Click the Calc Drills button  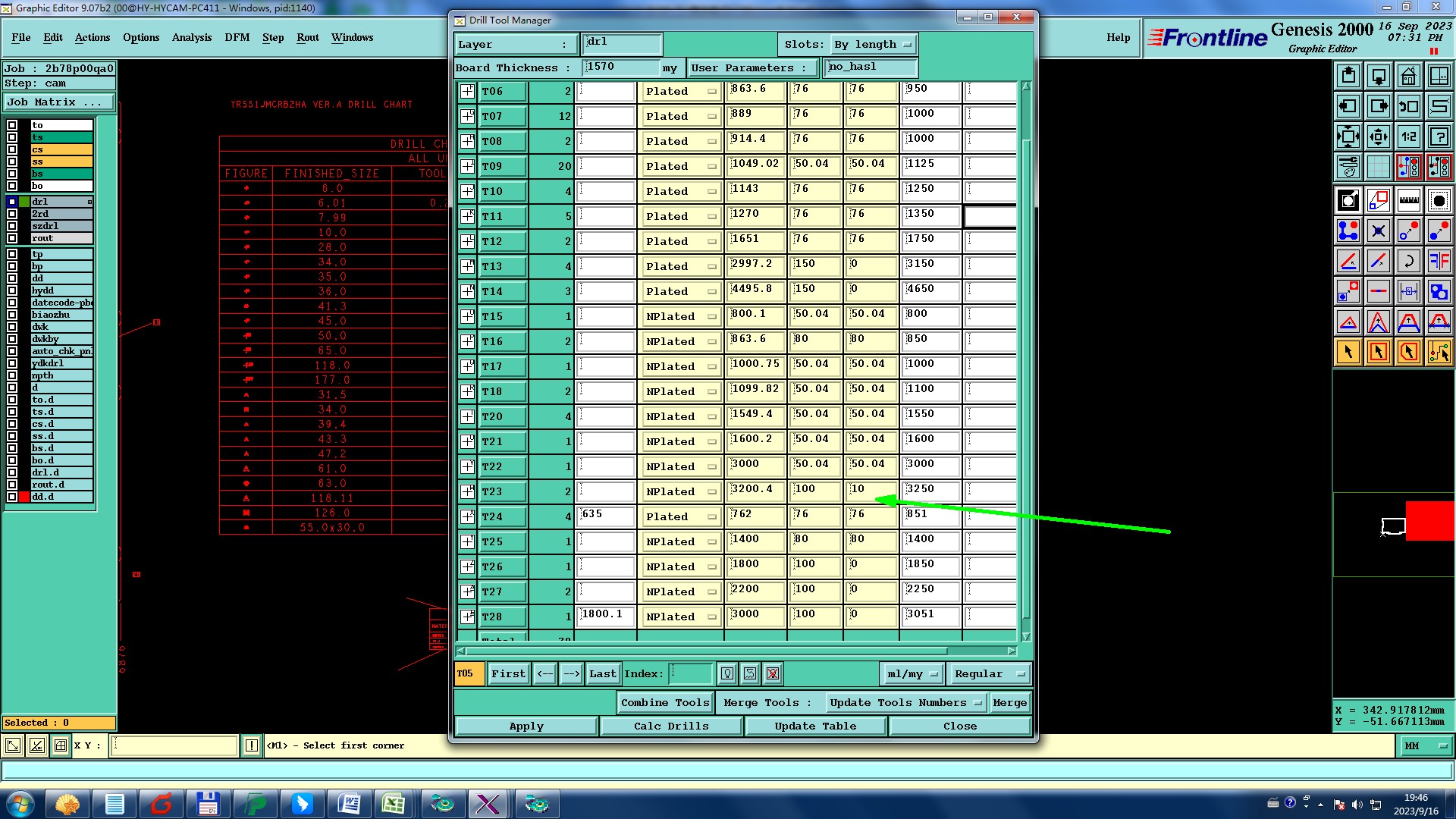point(670,726)
